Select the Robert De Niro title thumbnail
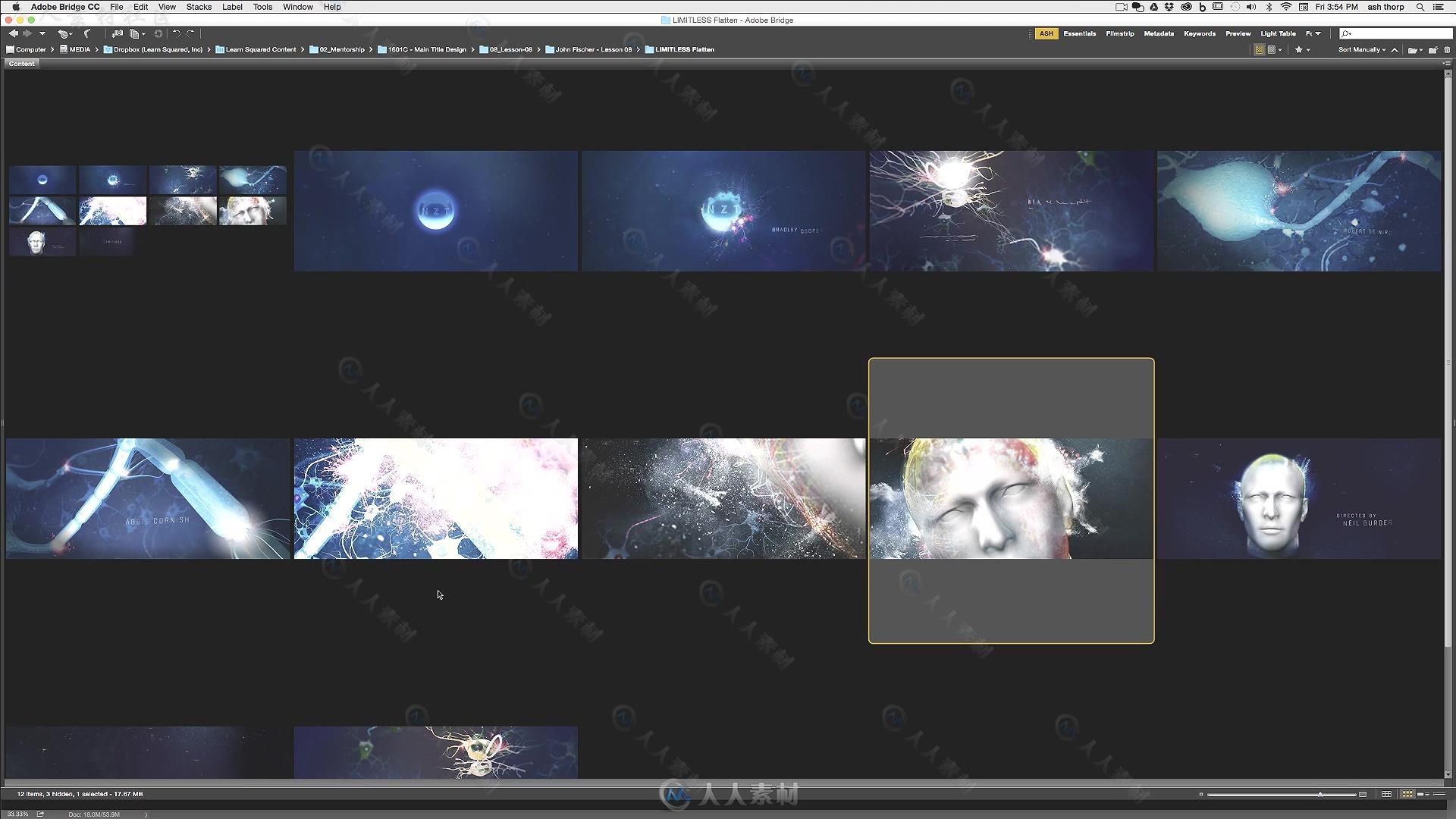1456x819 pixels. coord(1298,211)
